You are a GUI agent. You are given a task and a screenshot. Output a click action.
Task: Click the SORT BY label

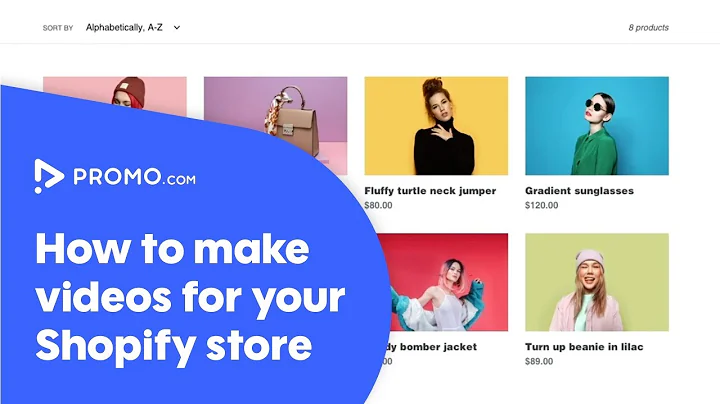tap(58, 28)
